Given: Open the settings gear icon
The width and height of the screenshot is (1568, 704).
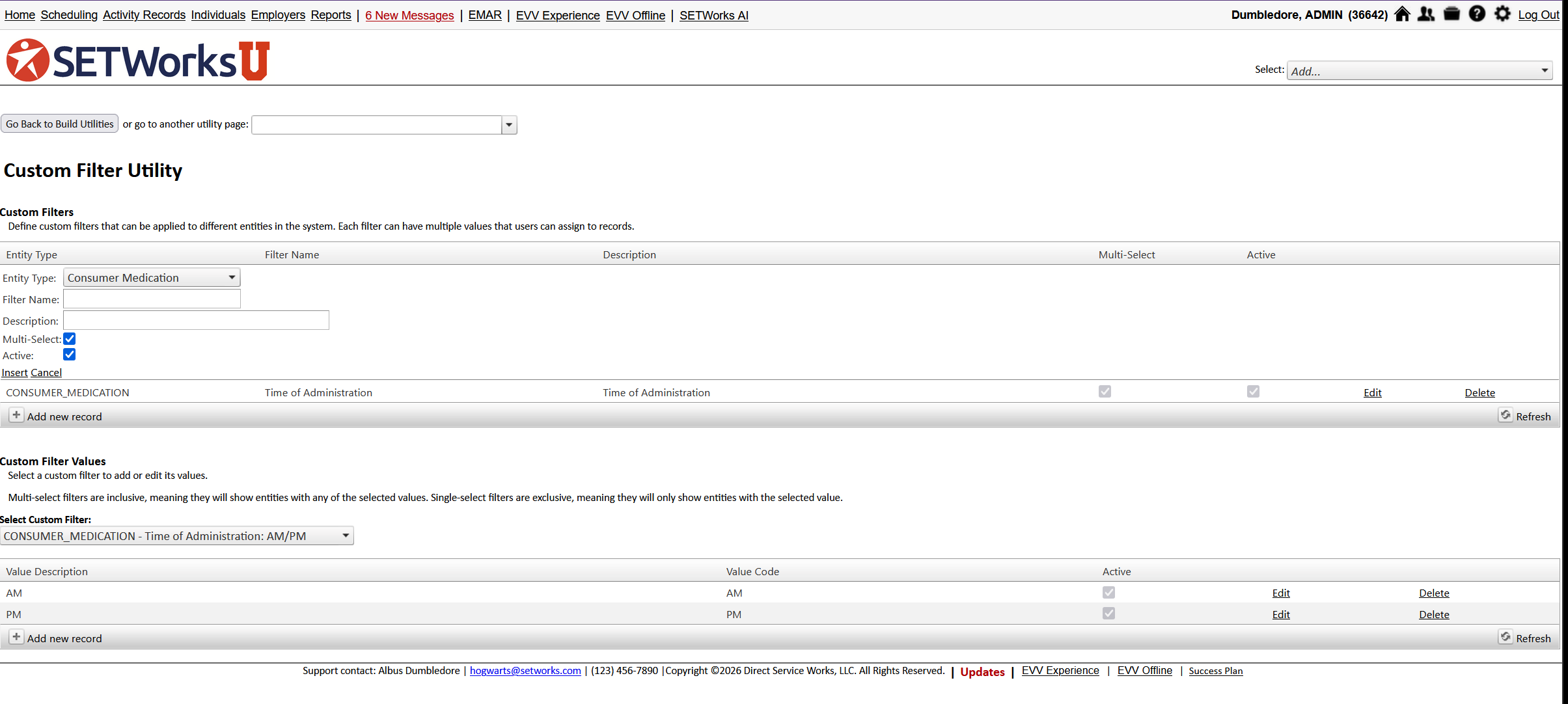Looking at the screenshot, I should coord(1502,14).
